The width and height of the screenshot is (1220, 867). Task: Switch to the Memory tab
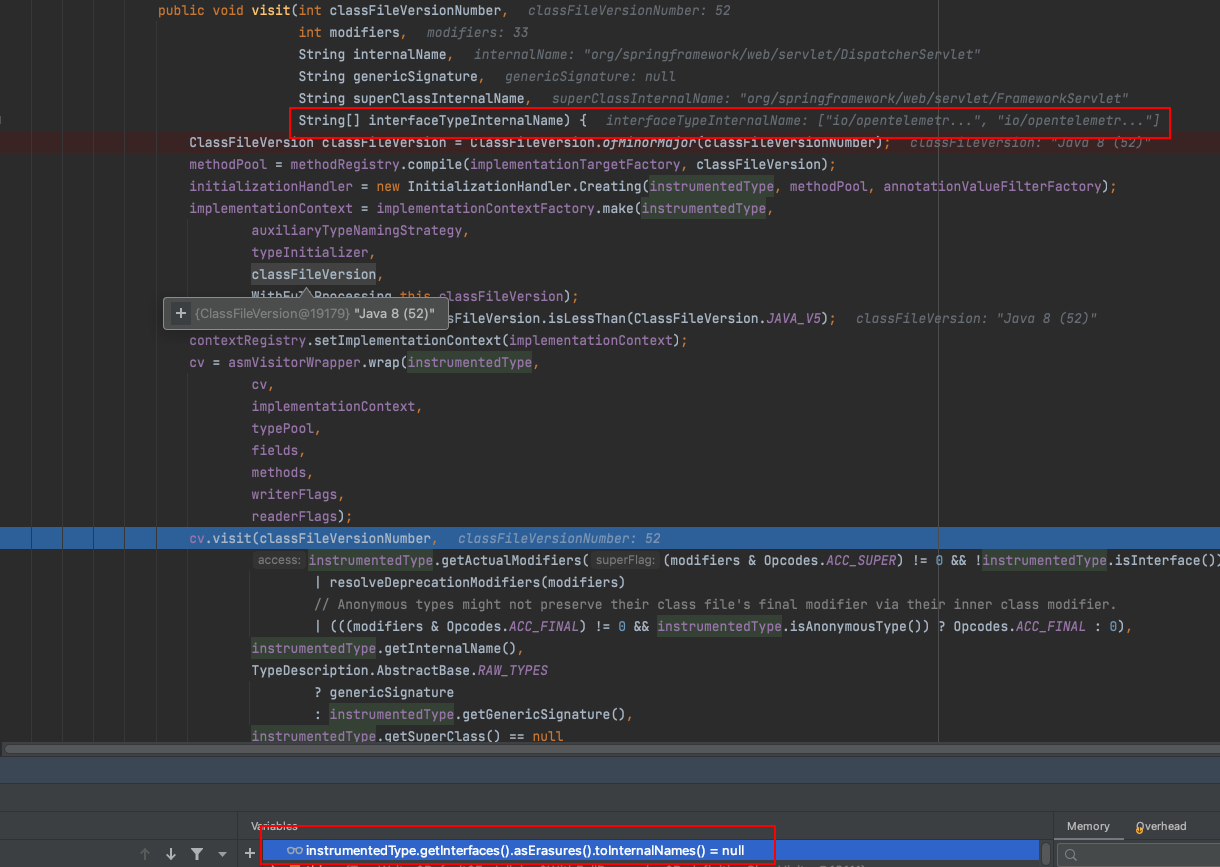click(x=1088, y=826)
